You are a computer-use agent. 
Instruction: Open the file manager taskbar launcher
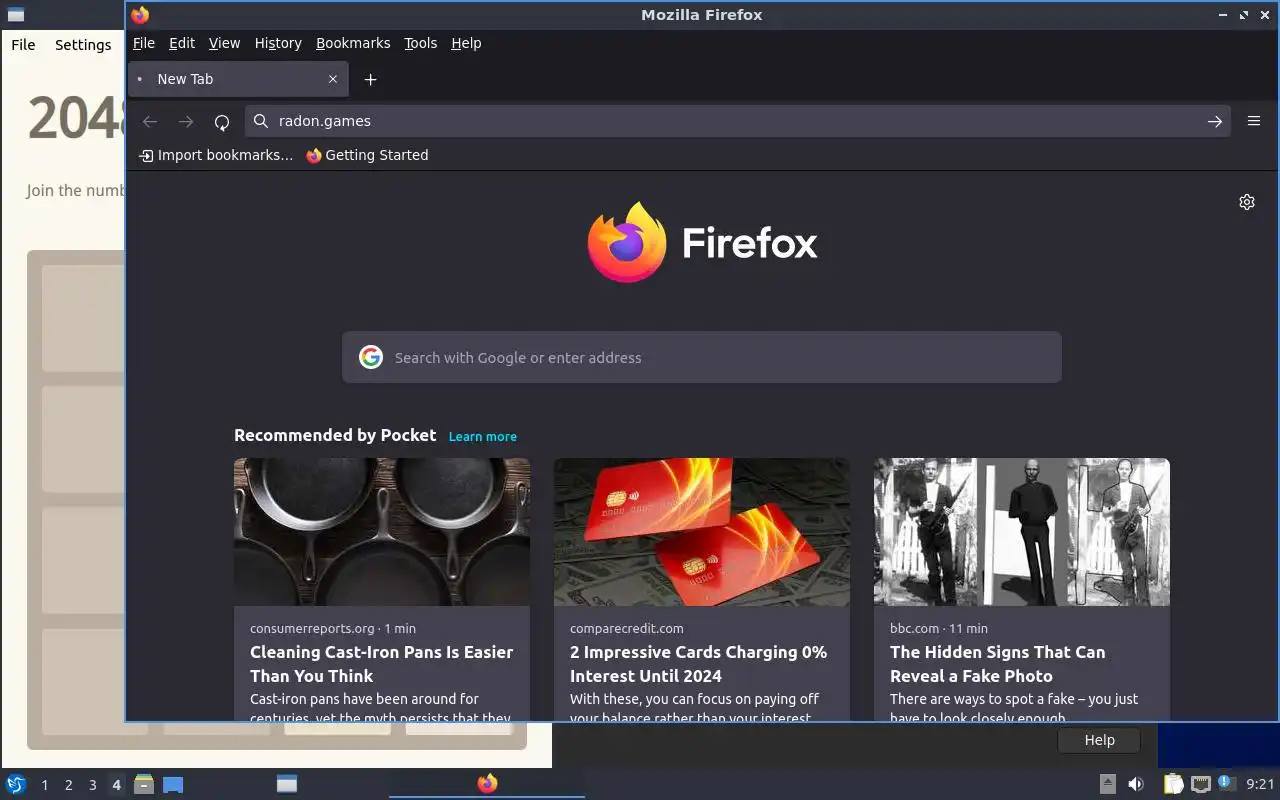tap(144, 784)
